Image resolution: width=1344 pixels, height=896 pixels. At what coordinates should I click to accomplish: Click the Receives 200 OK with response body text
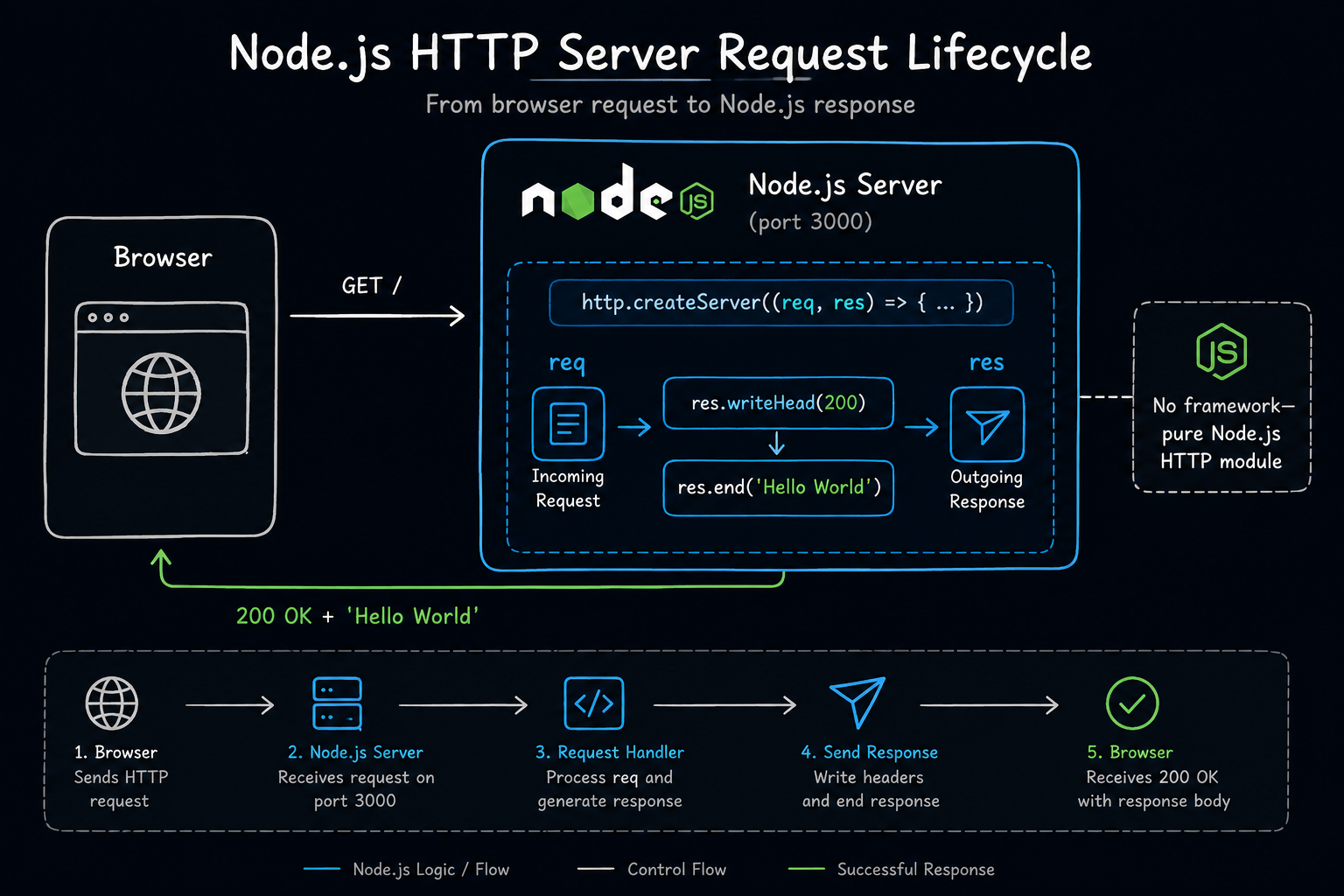tap(1153, 789)
